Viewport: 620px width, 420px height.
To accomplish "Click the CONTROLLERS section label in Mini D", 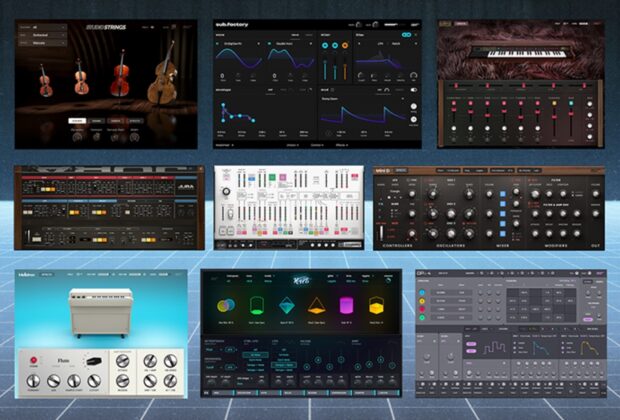I will (398, 246).
